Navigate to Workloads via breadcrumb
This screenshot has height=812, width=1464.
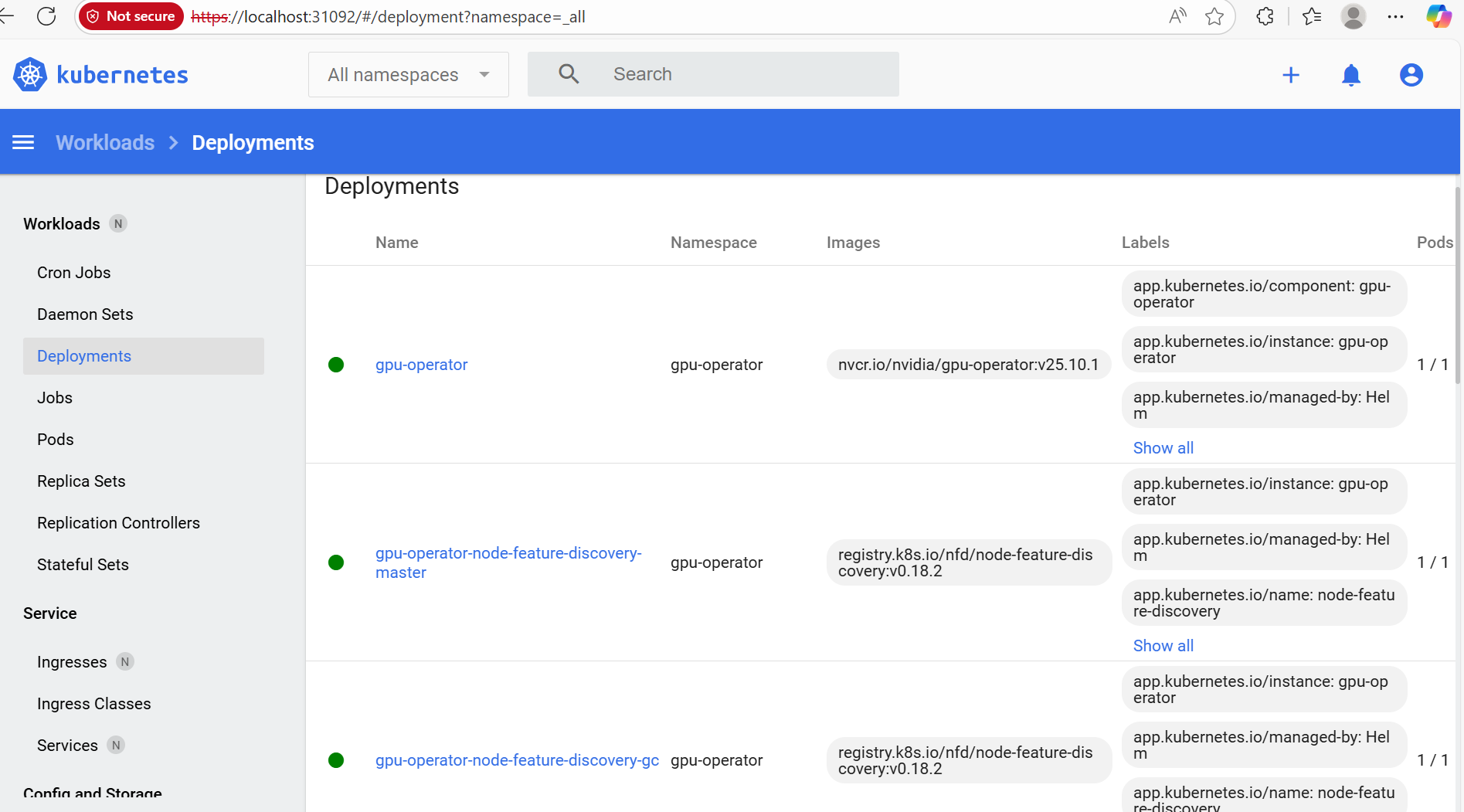[x=104, y=142]
